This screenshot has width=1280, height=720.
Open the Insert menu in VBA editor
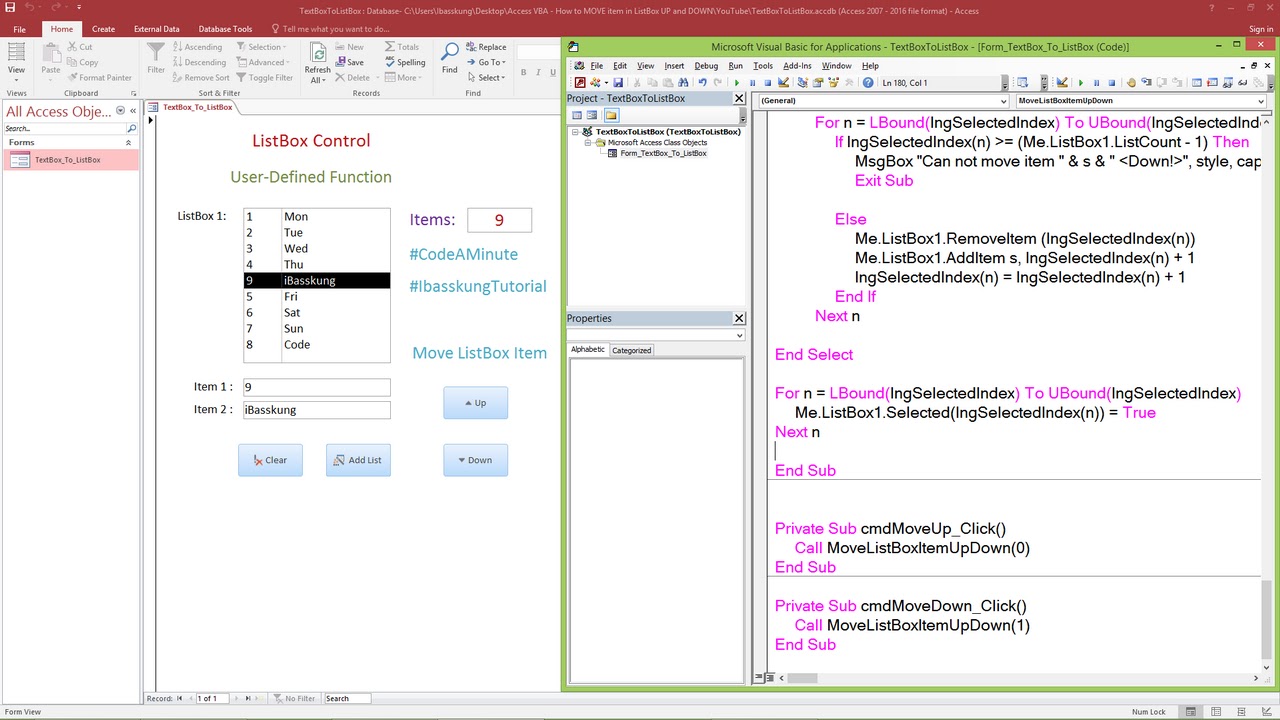tap(674, 66)
